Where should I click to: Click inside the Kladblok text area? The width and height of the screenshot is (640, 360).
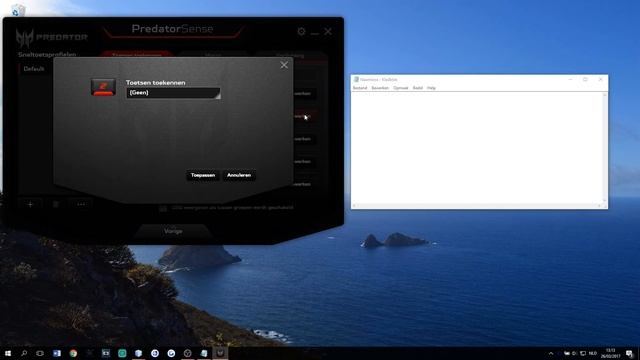tap(477, 147)
